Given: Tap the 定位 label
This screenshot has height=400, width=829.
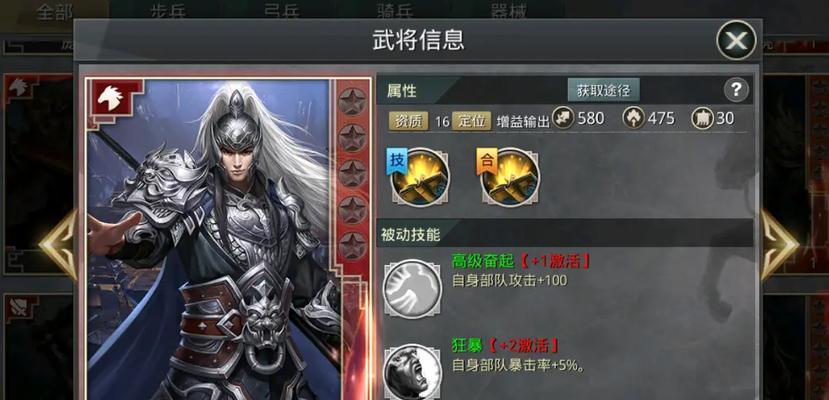Looking at the screenshot, I should pos(472,121).
